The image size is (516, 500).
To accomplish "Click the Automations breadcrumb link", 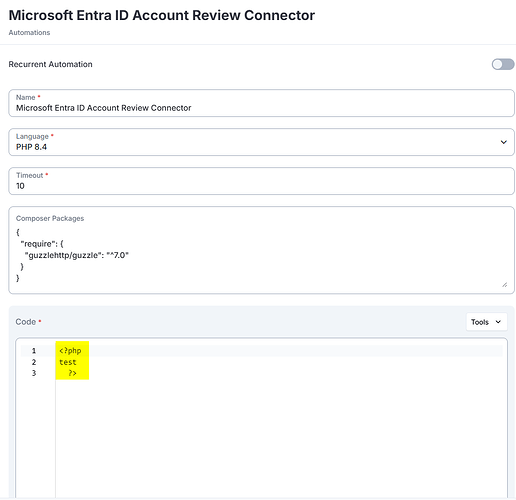I will (29, 33).
